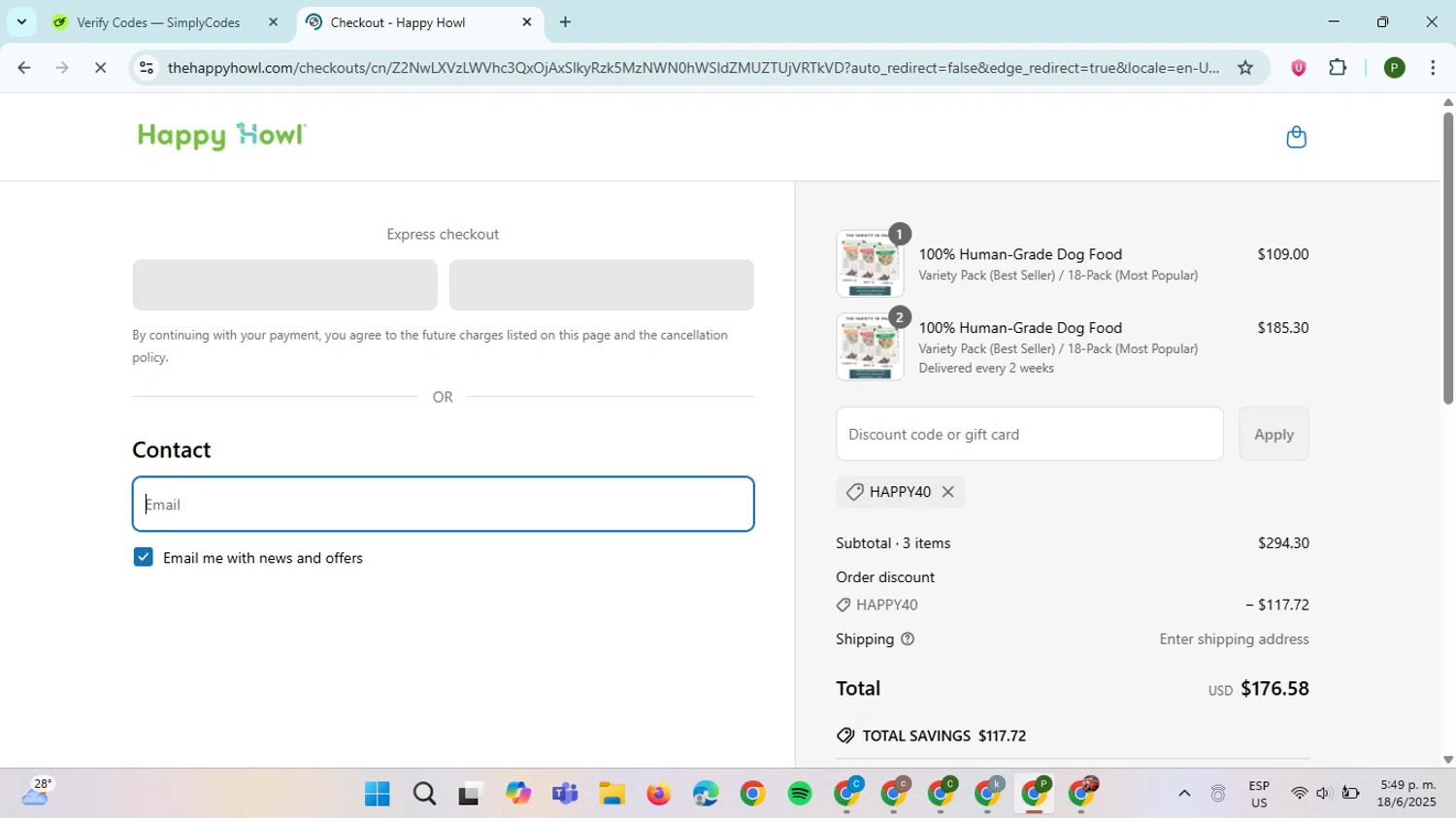Viewport: 1456px width, 818px height.
Task: Click the Apply discount button
Action: click(x=1274, y=434)
